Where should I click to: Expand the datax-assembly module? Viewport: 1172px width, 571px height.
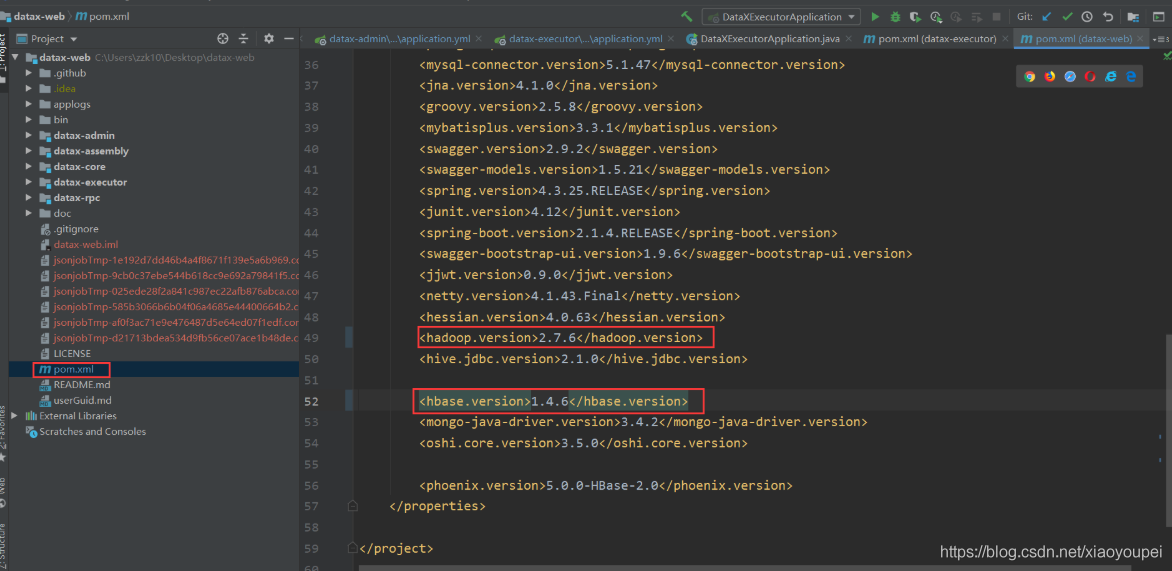coord(28,151)
